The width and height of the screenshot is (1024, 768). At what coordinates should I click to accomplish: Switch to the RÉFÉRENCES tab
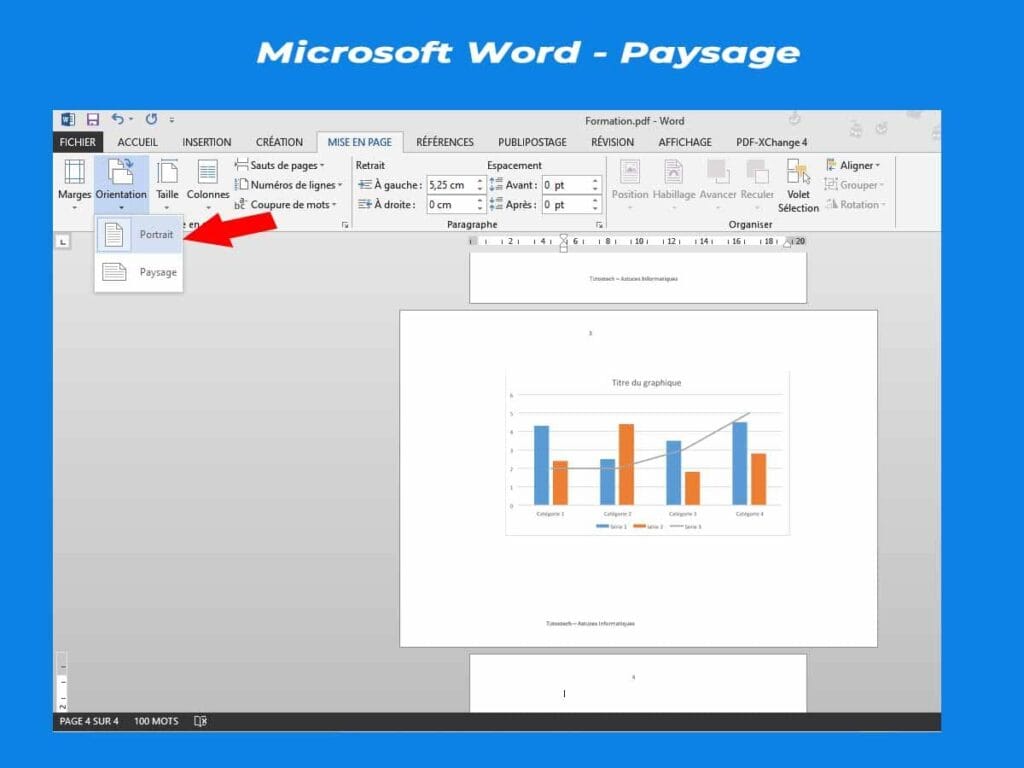[445, 142]
